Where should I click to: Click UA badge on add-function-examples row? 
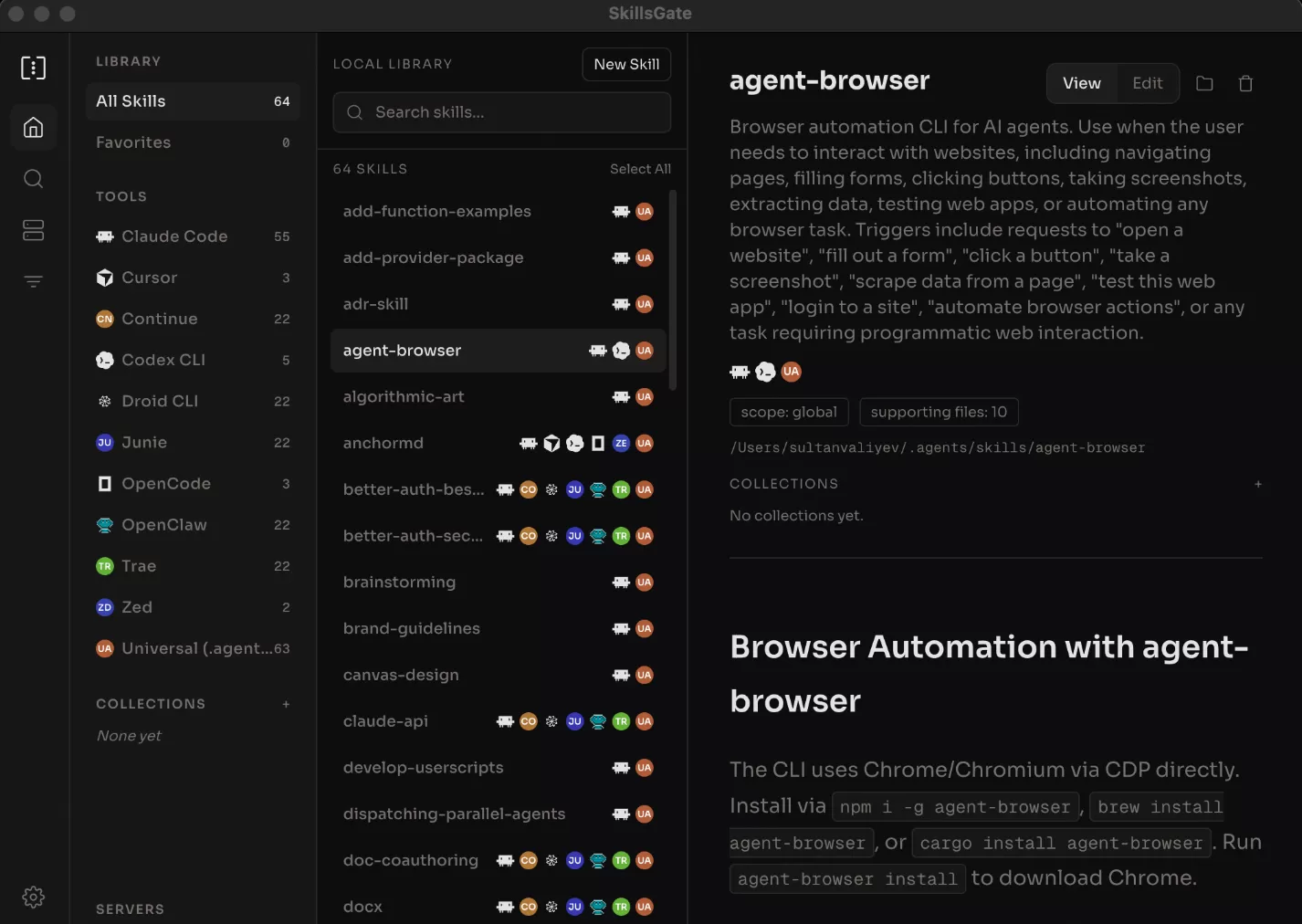tap(645, 211)
